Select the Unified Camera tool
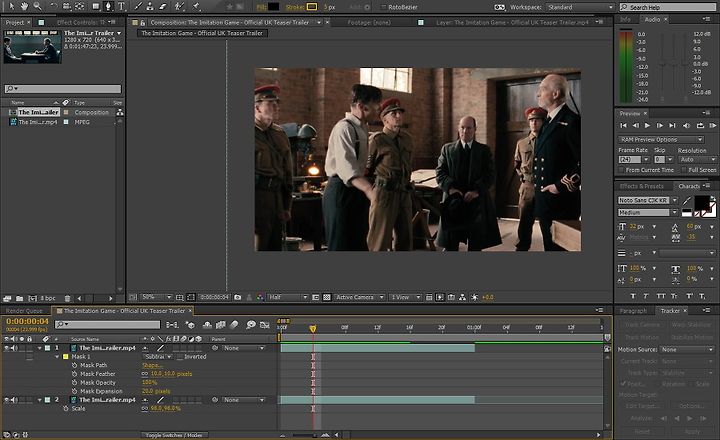This screenshot has width=720, height=440. coord(67,6)
